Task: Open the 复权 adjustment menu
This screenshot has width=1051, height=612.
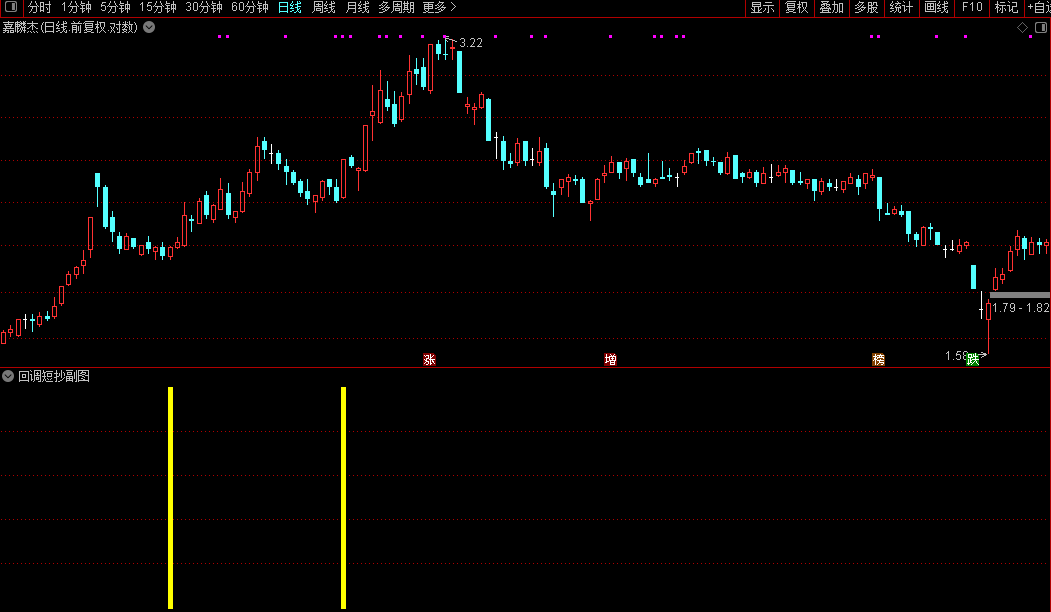Action: pos(797,7)
